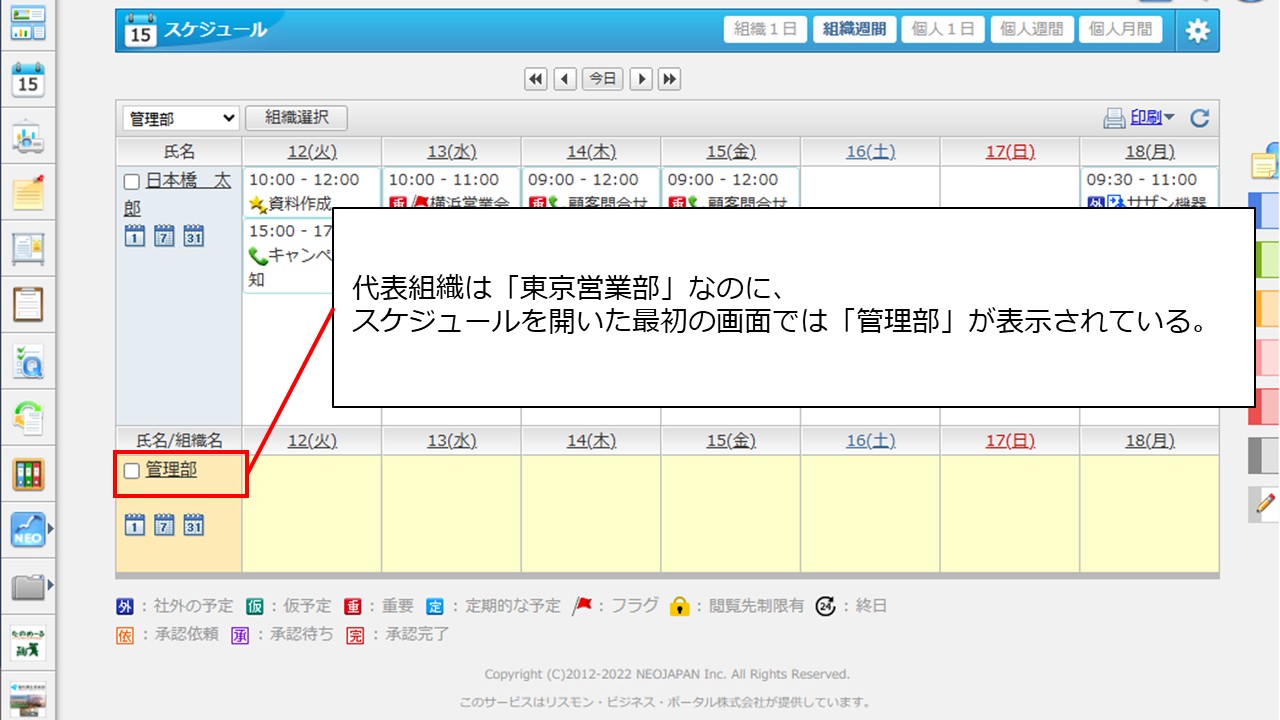This screenshot has width=1280, height=720.
Task: Skip back a week with double left arrow
Action: tap(536, 79)
